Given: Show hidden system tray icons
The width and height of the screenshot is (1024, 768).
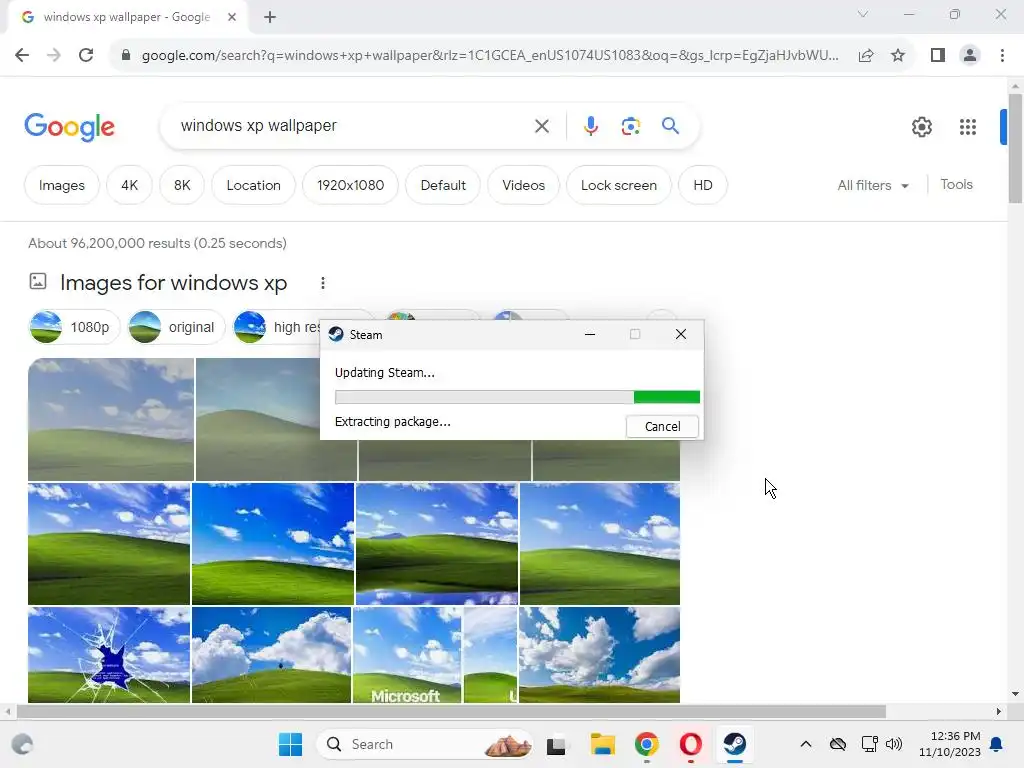Looking at the screenshot, I should (x=806, y=744).
